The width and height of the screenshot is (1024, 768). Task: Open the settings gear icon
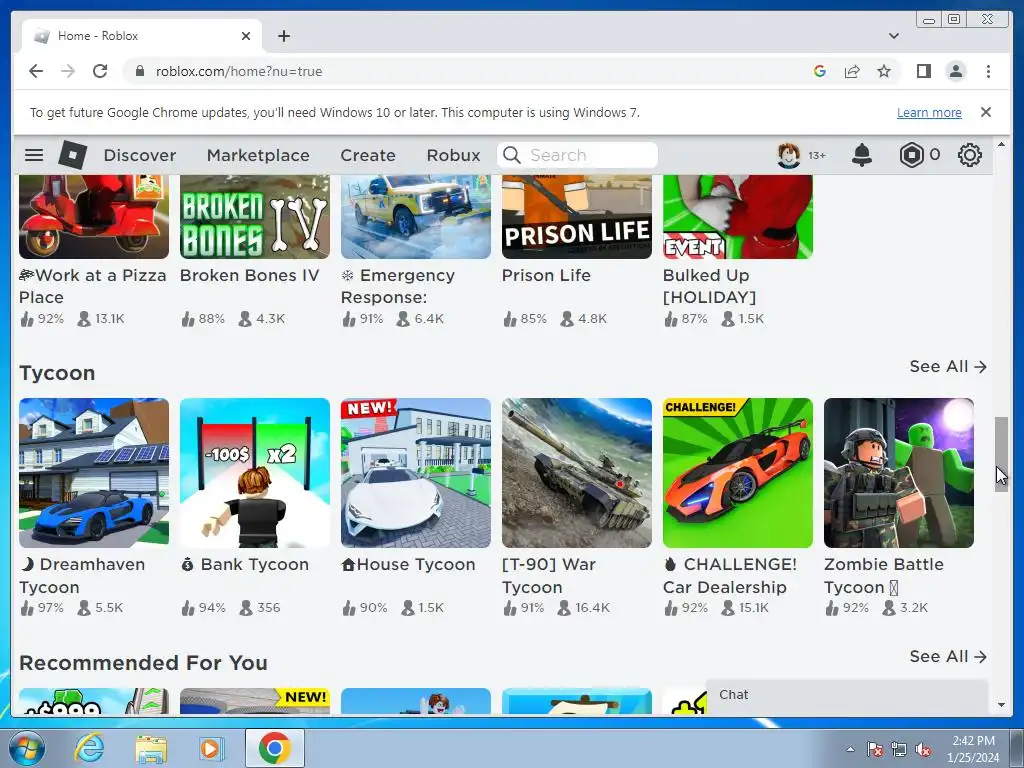970,155
